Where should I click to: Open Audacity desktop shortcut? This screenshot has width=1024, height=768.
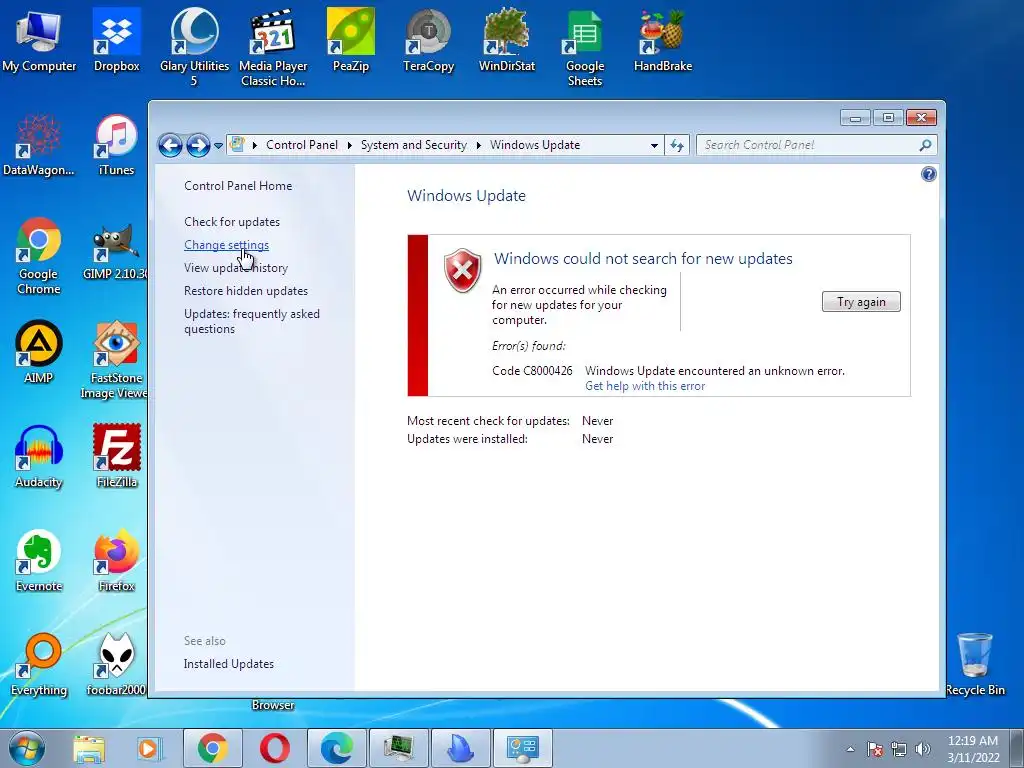pos(39,456)
